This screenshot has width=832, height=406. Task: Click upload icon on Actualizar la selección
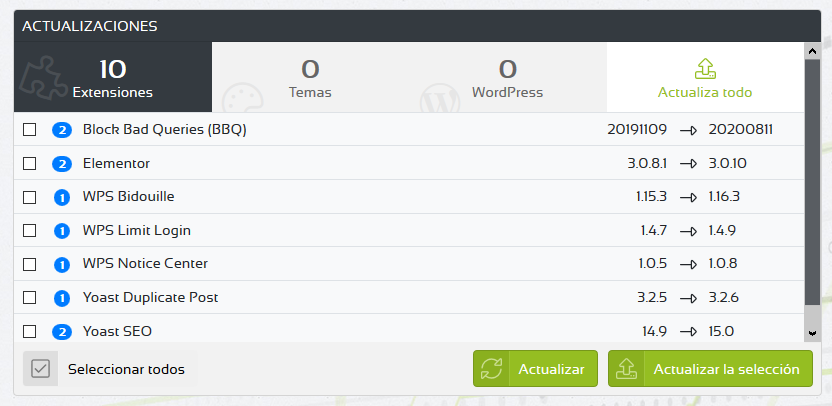point(626,369)
